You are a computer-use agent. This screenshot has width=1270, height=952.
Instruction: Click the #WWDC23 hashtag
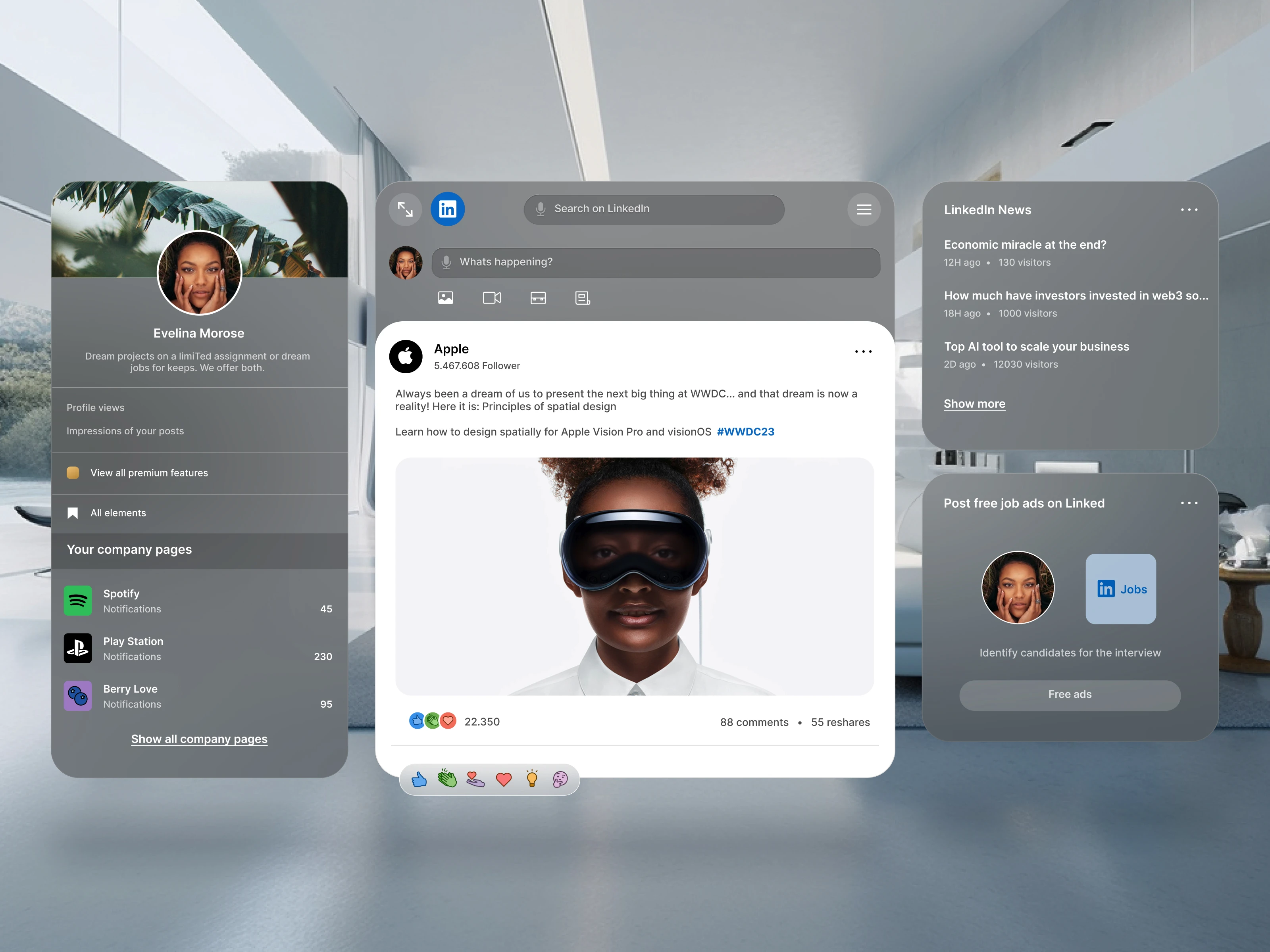[x=745, y=432]
